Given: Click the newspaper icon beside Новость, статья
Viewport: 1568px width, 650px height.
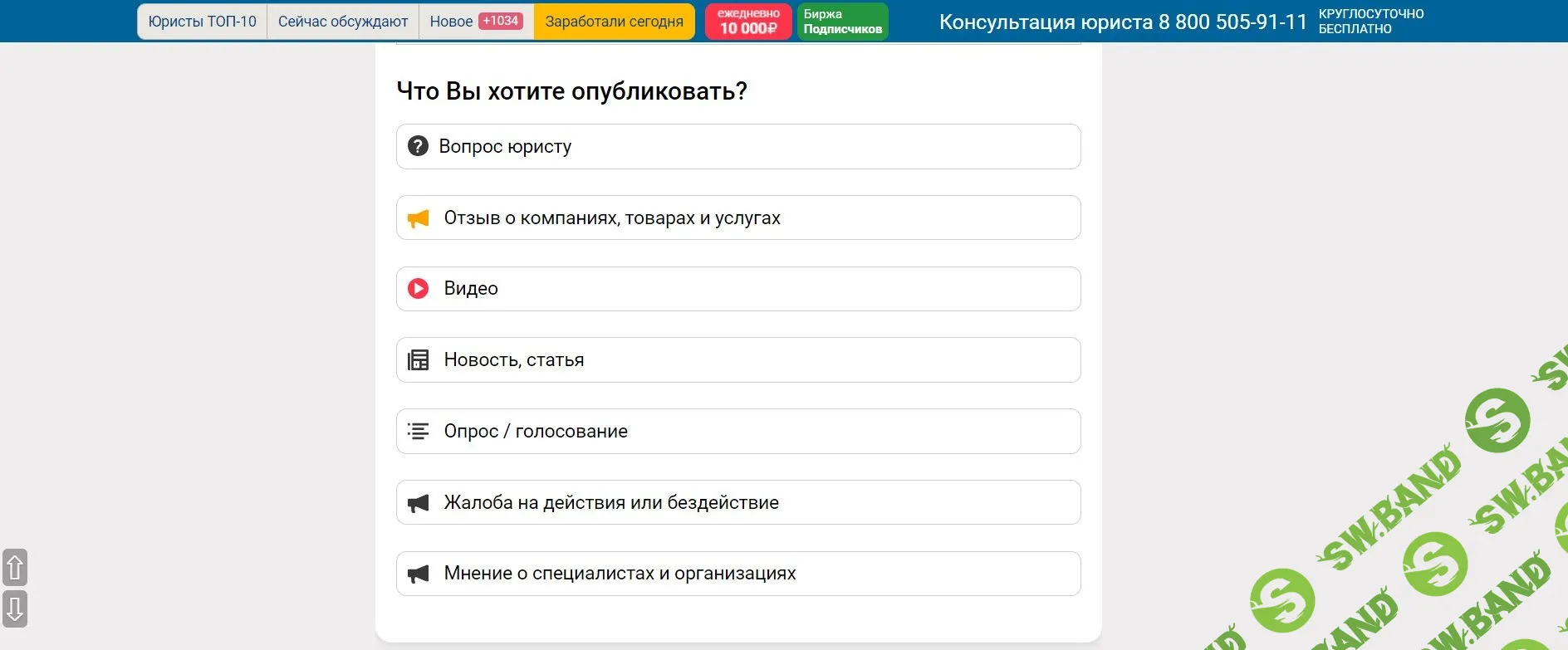Looking at the screenshot, I should click(419, 360).
